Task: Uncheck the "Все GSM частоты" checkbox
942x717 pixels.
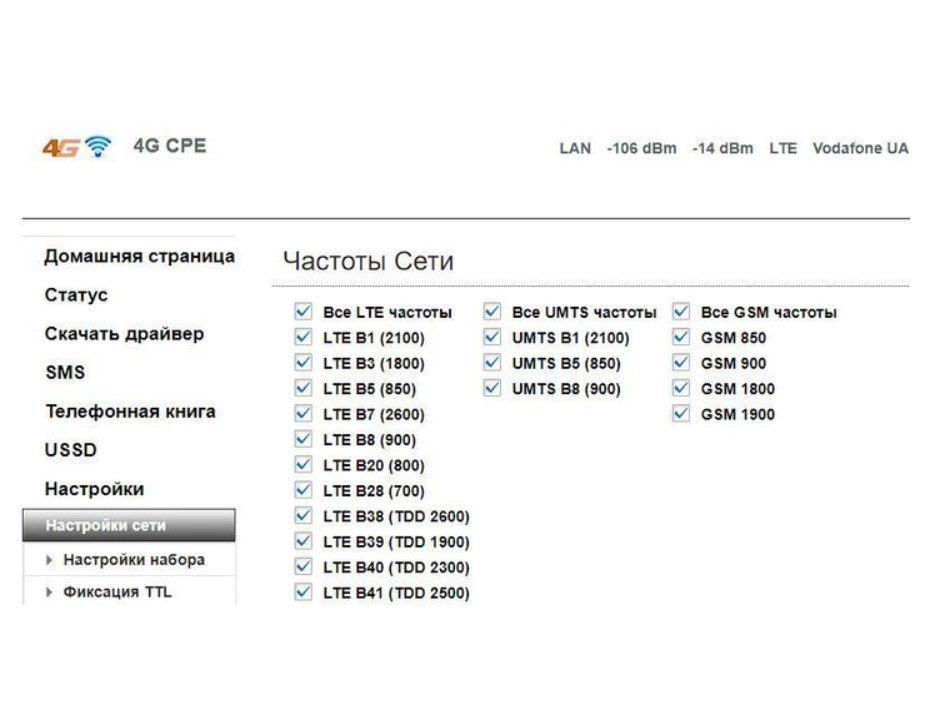Action: 681,312
